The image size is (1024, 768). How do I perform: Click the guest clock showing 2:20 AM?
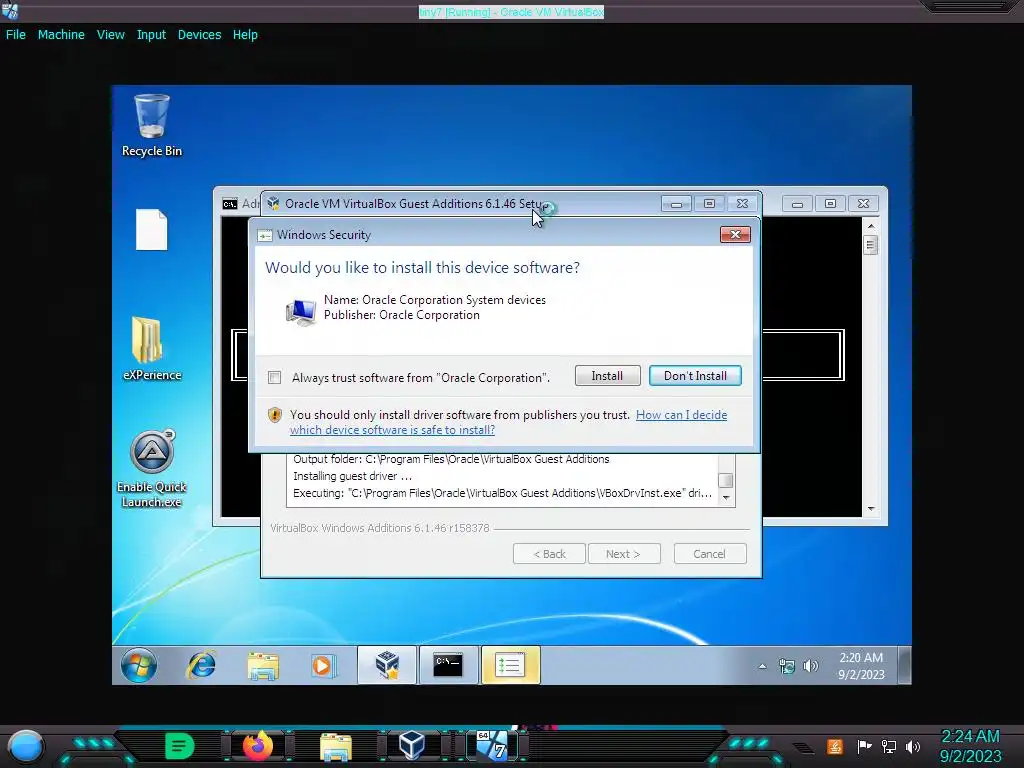pyautogui.click(x=861, y=665)
